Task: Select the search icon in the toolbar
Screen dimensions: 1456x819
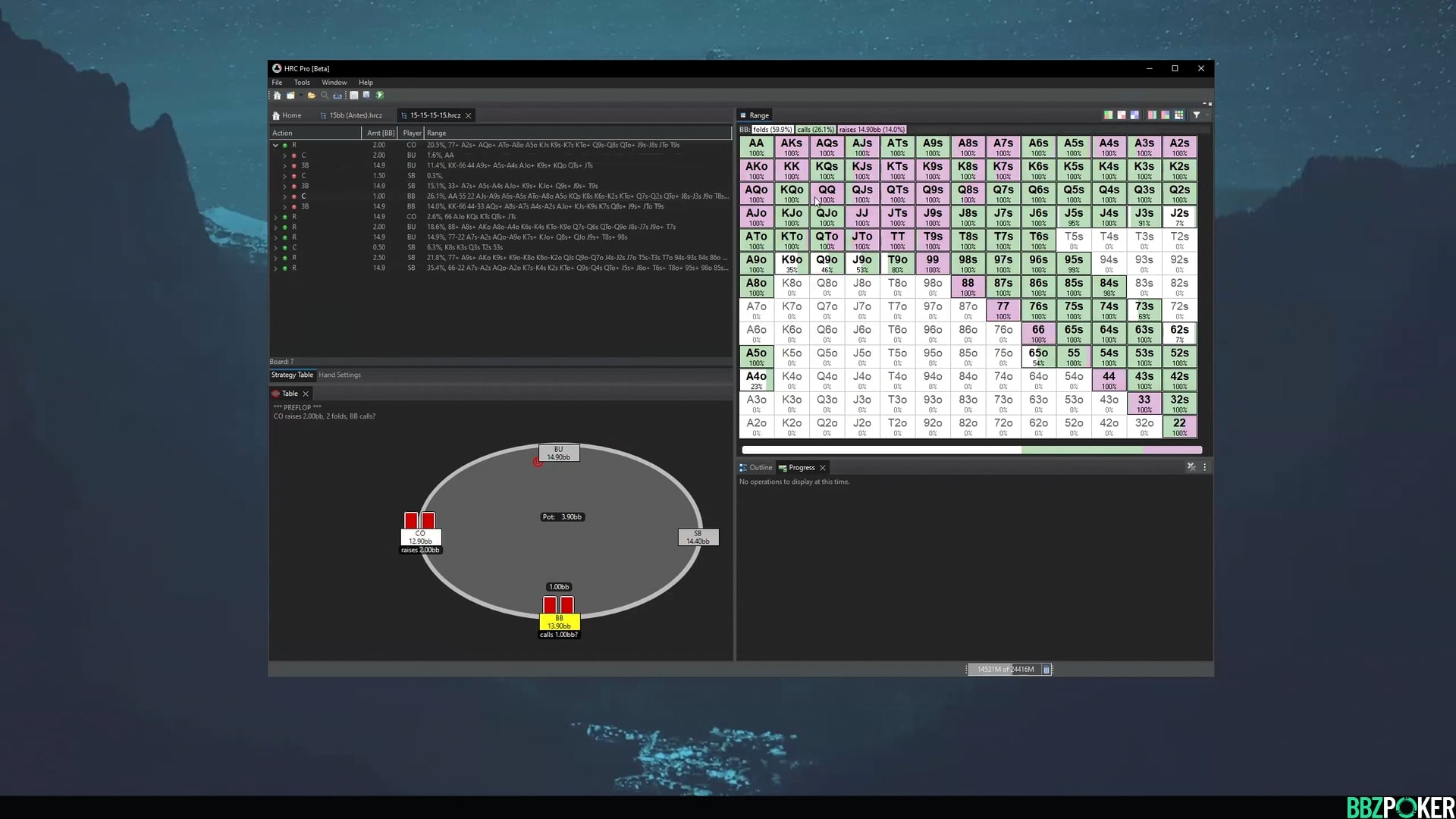Action: 325,95
